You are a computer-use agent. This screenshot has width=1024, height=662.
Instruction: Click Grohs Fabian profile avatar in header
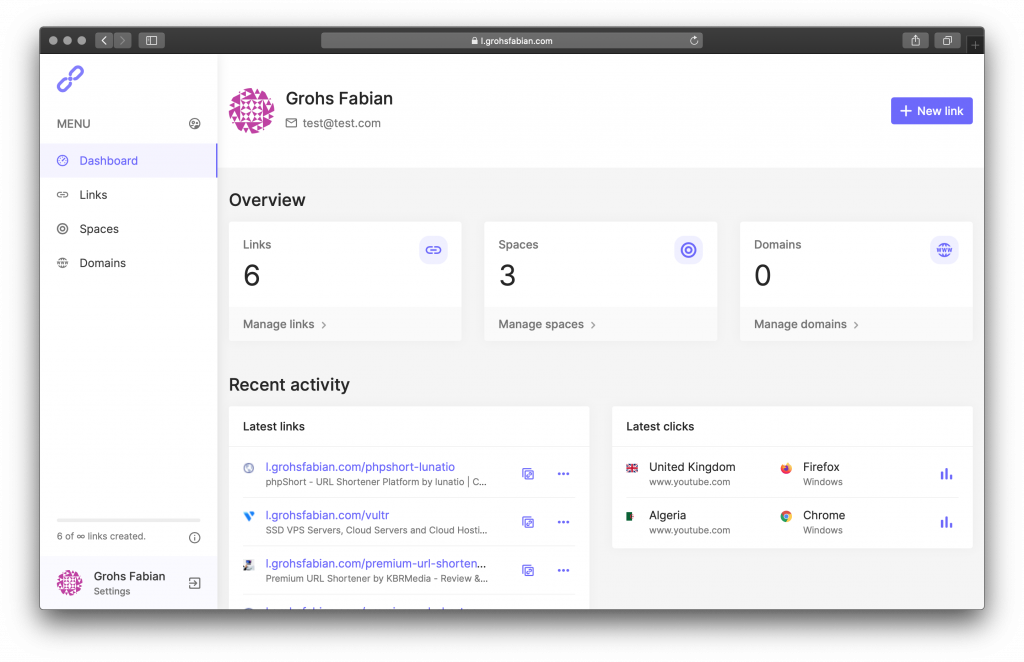(251, 110)
